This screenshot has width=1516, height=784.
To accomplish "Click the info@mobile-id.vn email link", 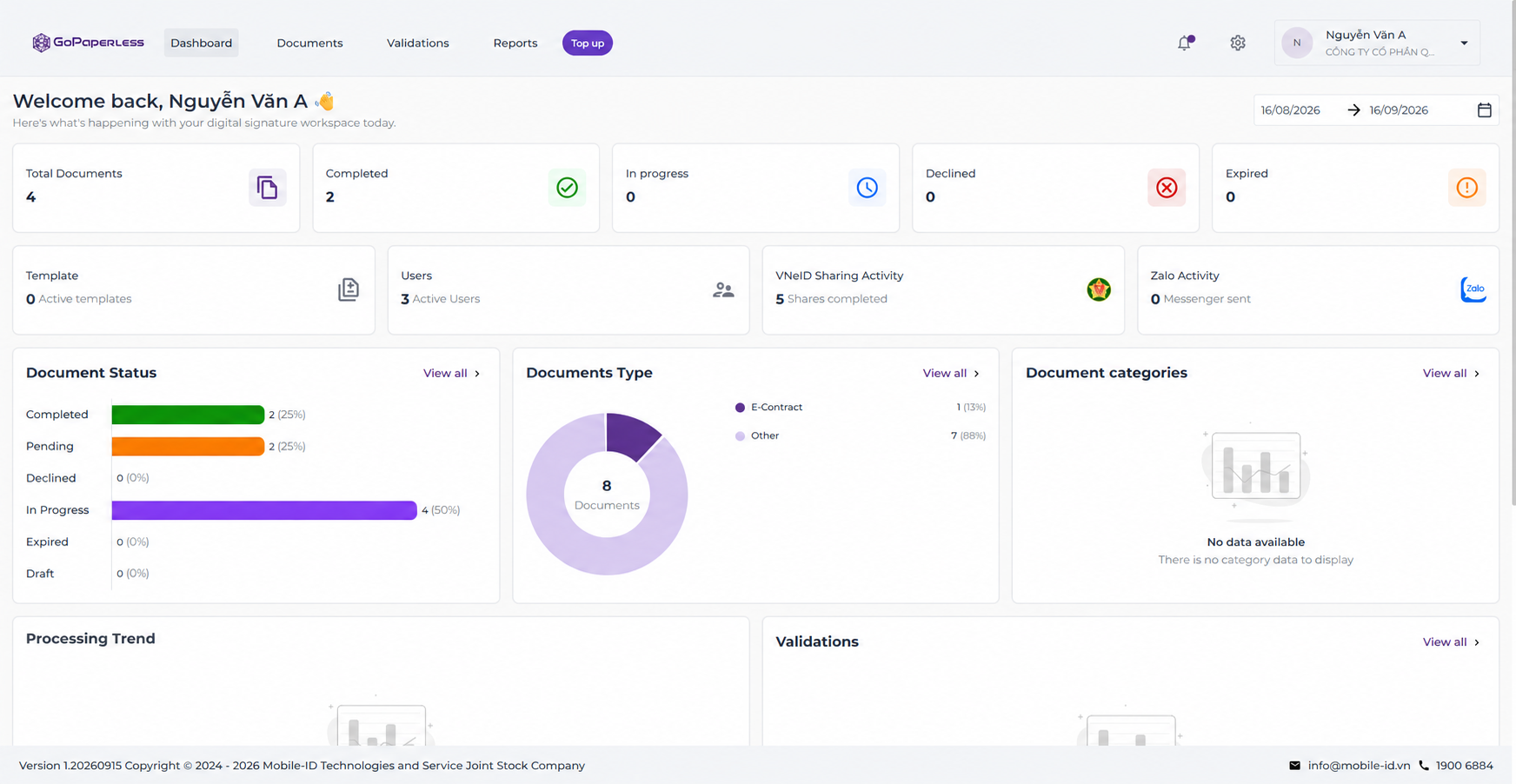I will coord(1359,766).
